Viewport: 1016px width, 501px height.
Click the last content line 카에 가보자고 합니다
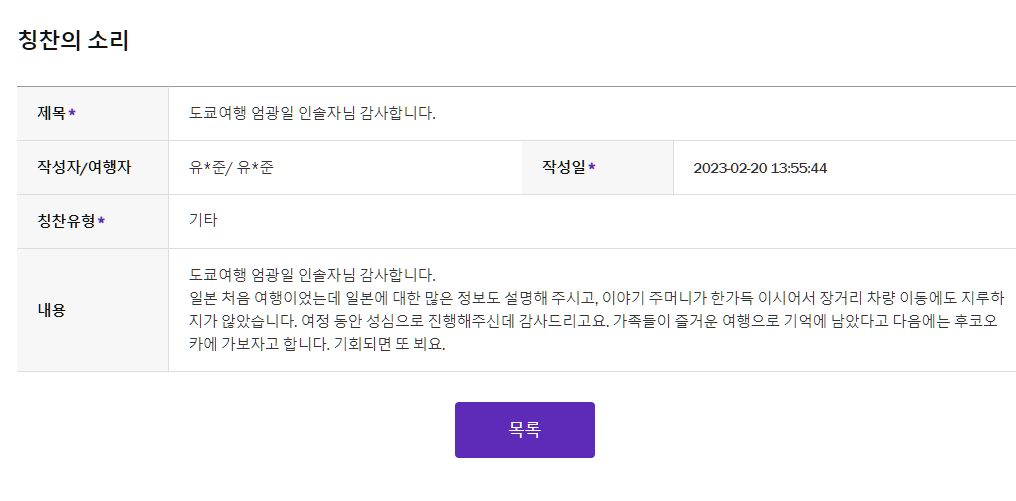coord(317,344)
